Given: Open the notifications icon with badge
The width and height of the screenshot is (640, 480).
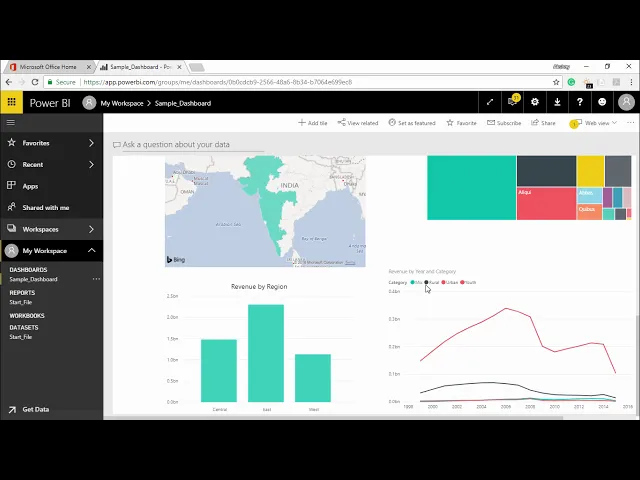Looking at the screenshot, I should pyautogui.click(x=513, y=102).
